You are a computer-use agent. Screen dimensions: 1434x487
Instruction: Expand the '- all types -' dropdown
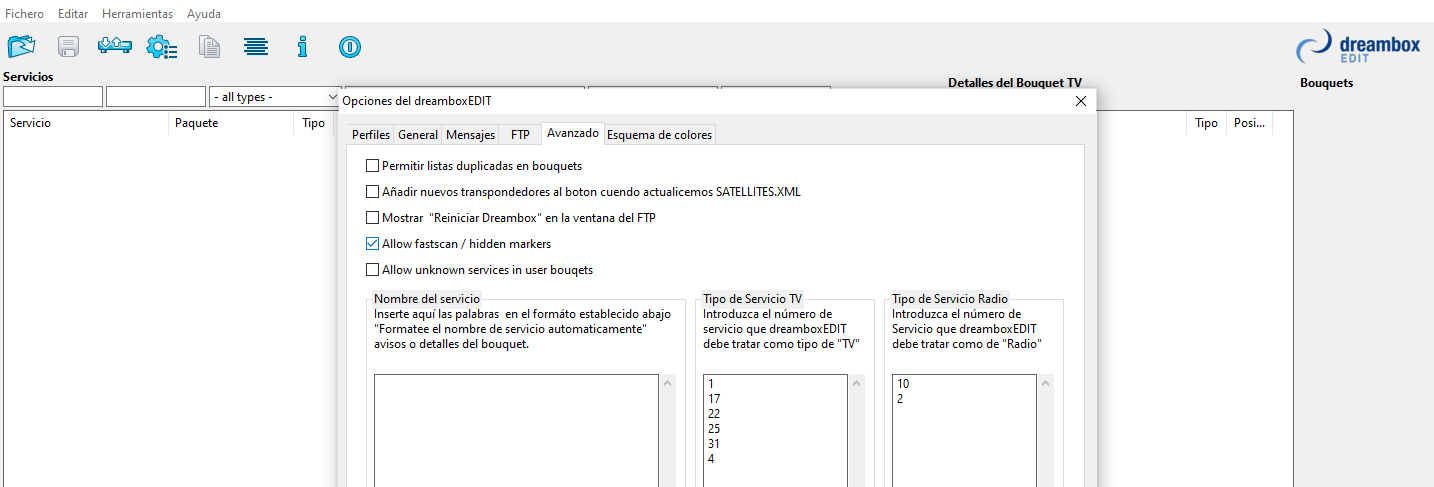(x=275, y=97)
